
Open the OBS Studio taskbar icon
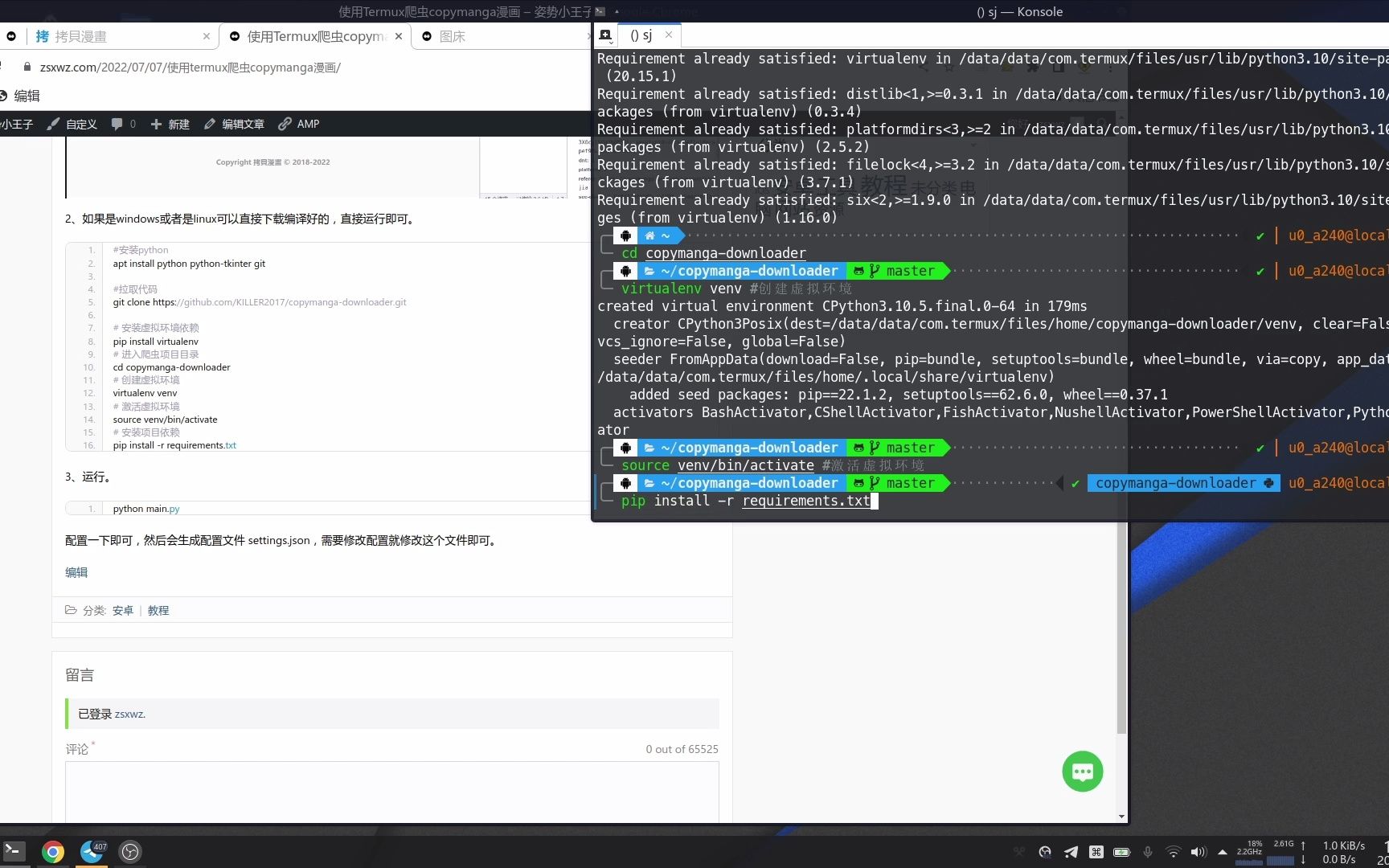tap(130, 851)
